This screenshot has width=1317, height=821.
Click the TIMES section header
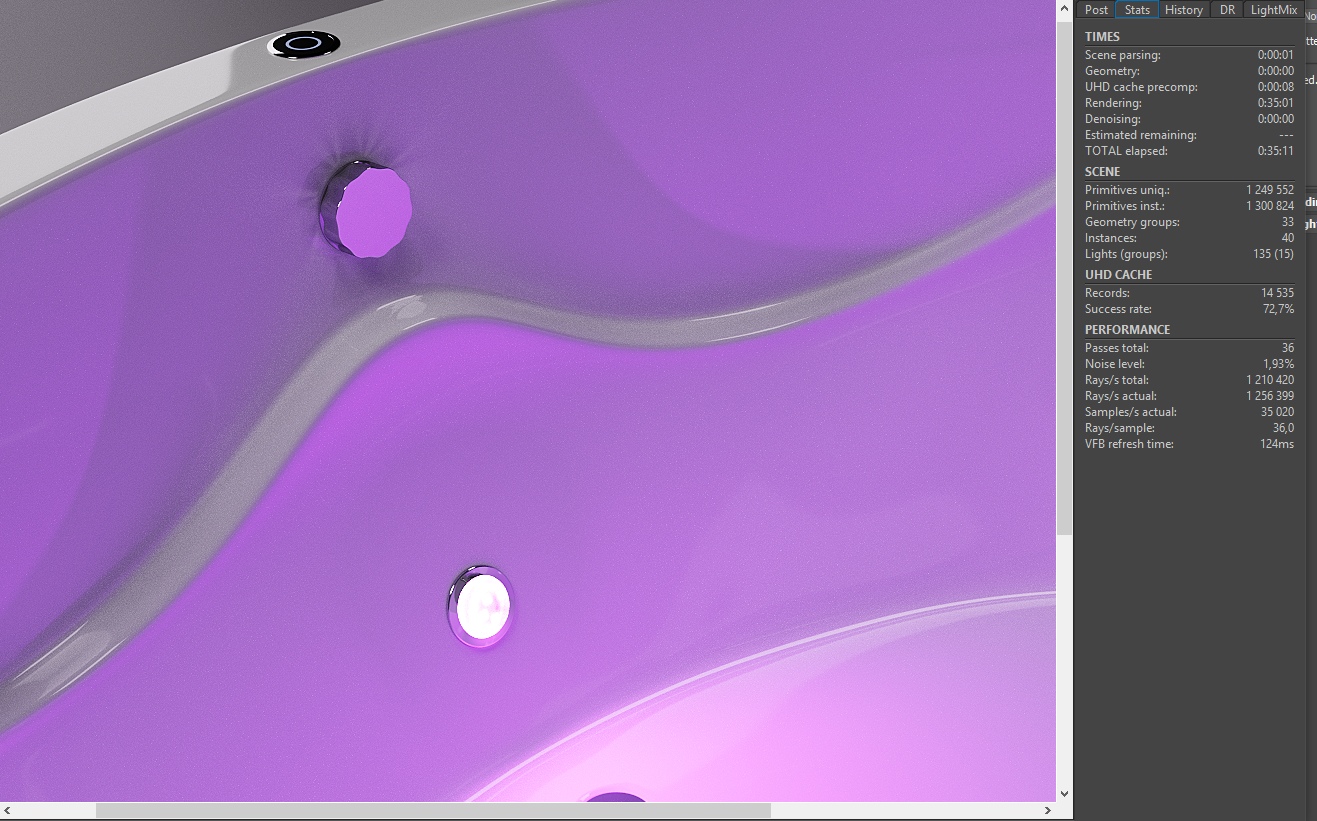point(1102,37)
